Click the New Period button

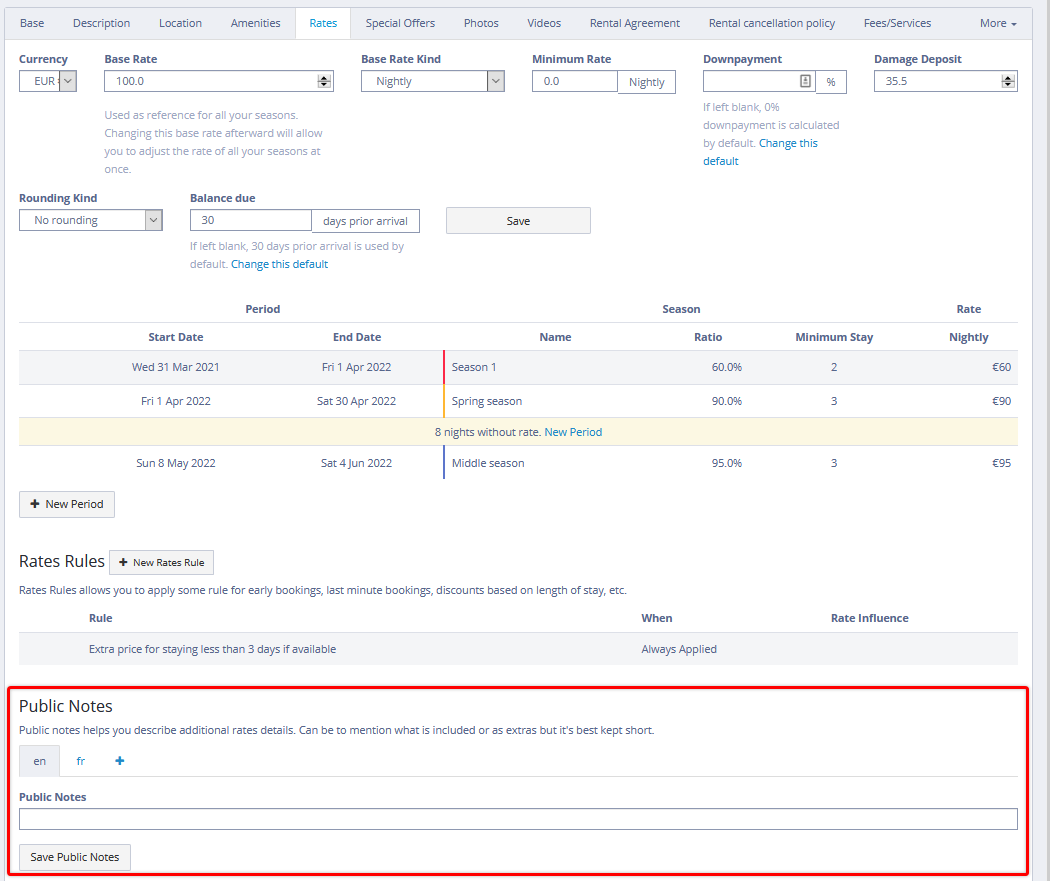point(67,504)
